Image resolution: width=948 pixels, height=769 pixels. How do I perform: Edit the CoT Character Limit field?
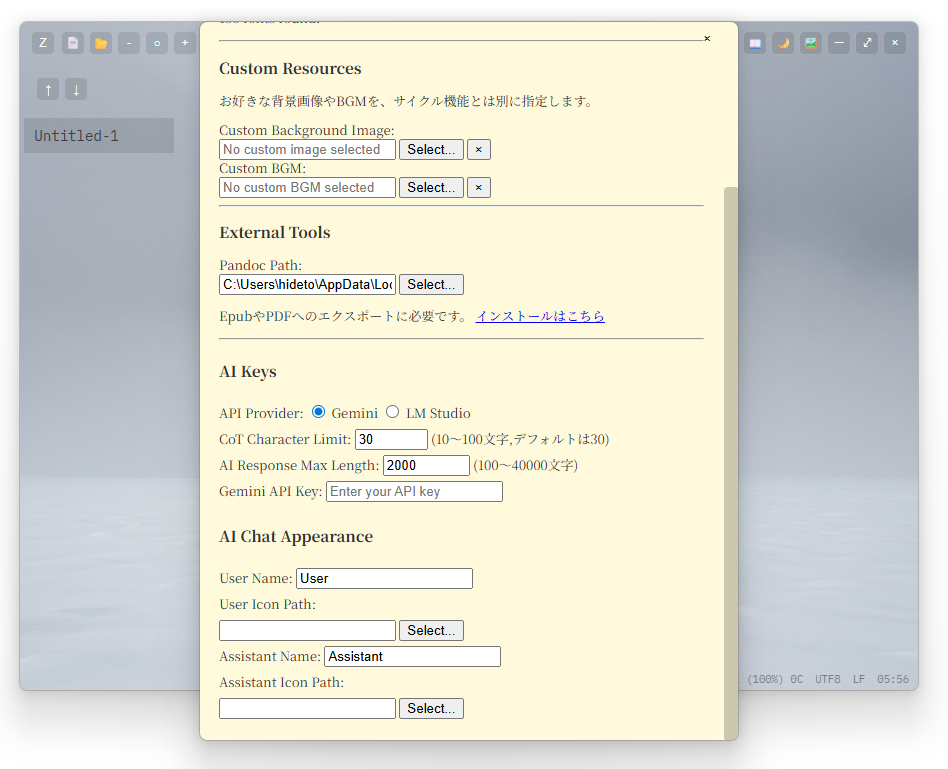tap(391, 439)
